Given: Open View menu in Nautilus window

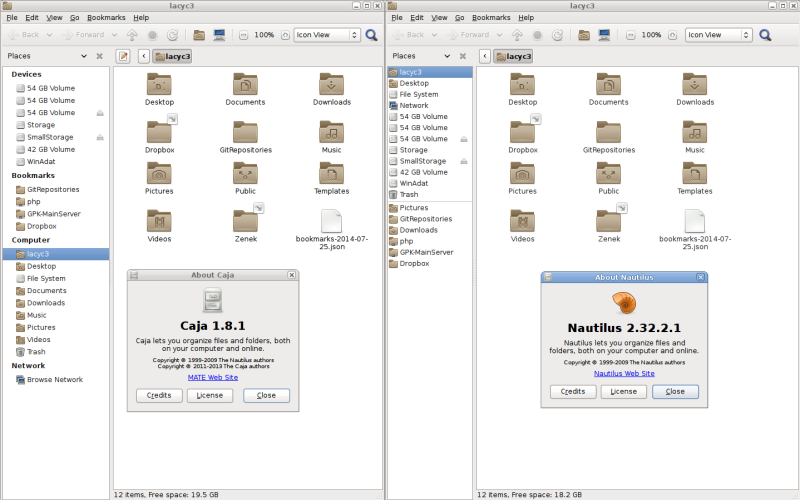Looking at the screenshot, I should (x=439, y=17).
